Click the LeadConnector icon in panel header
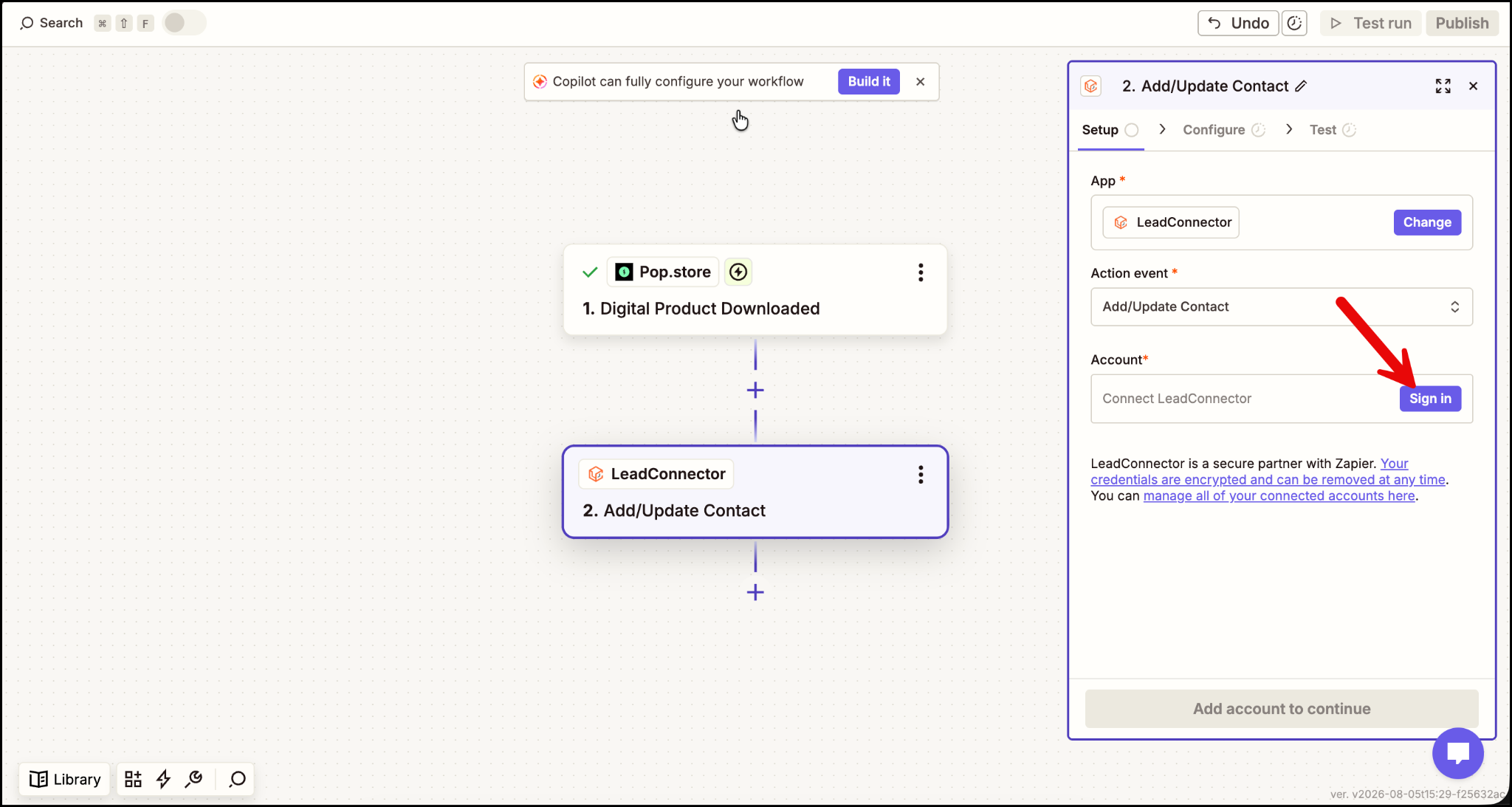This screenshot has height=807, width=1512. tap(1091, 86)
